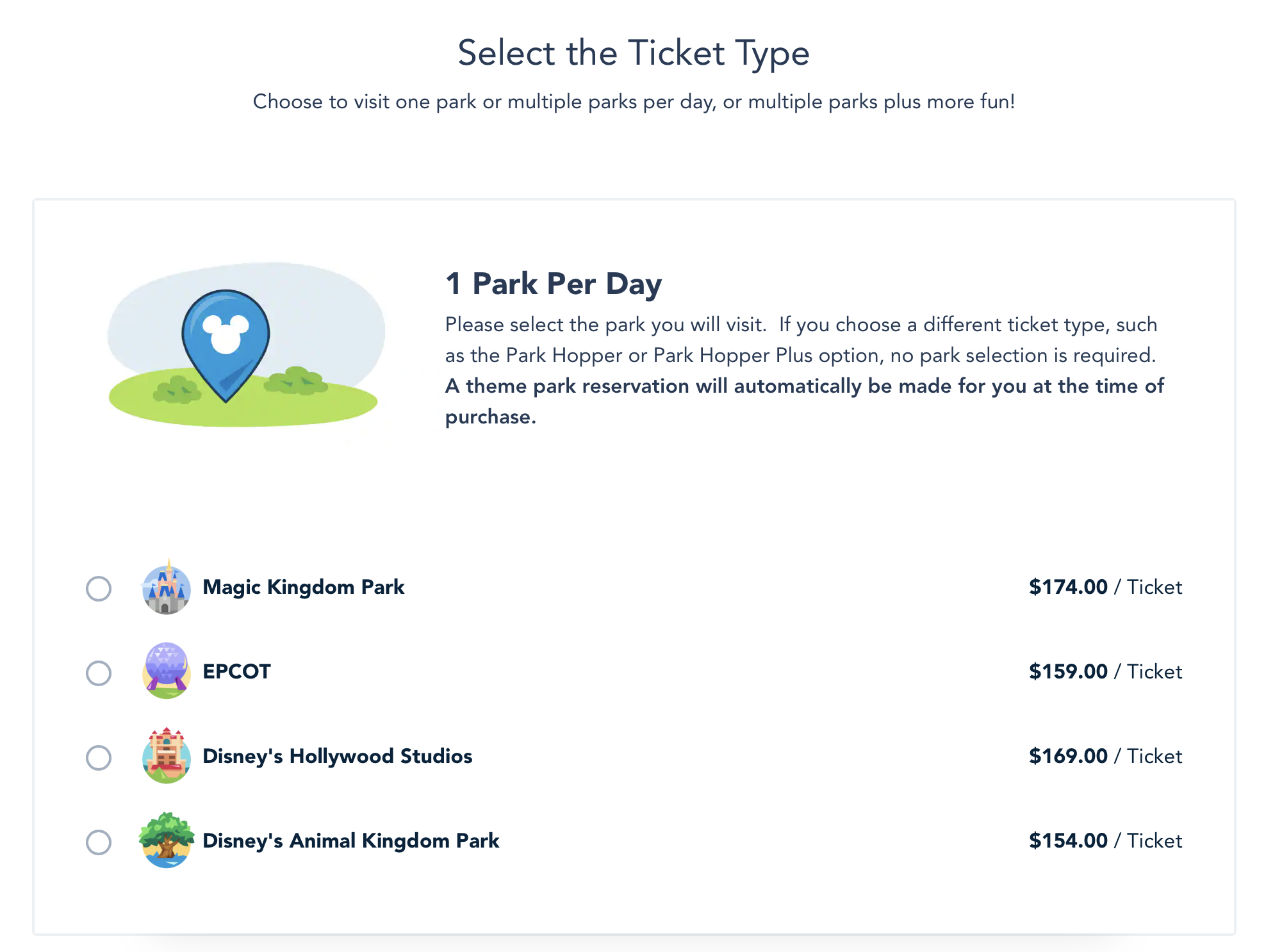Click the Select the Ticket Type title
Viewport: 1282px width, 952px height.
(x=634, y=53)
